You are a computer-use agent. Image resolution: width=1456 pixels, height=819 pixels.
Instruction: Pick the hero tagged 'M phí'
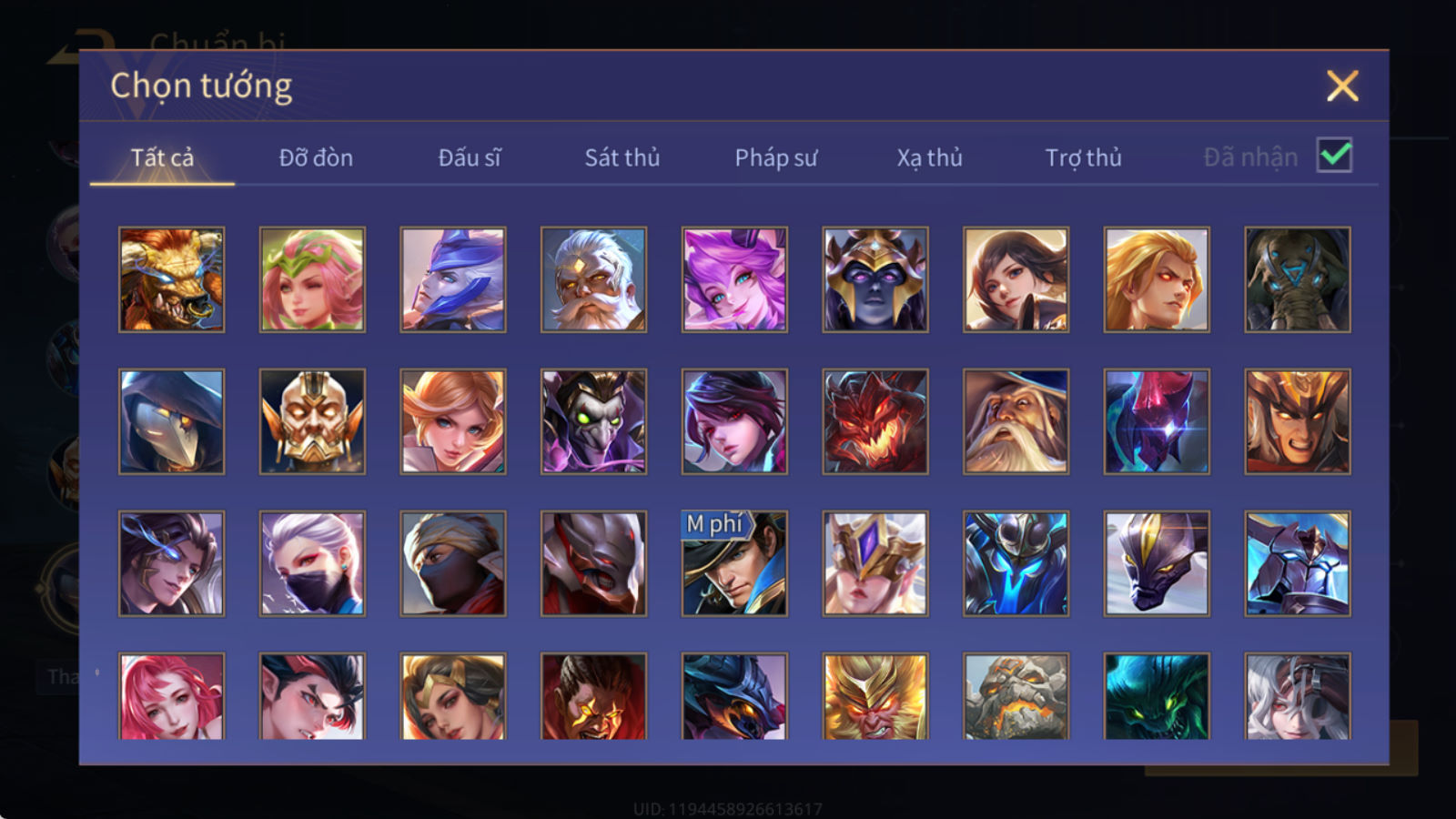pyautogui.click(x=734, y=563)
